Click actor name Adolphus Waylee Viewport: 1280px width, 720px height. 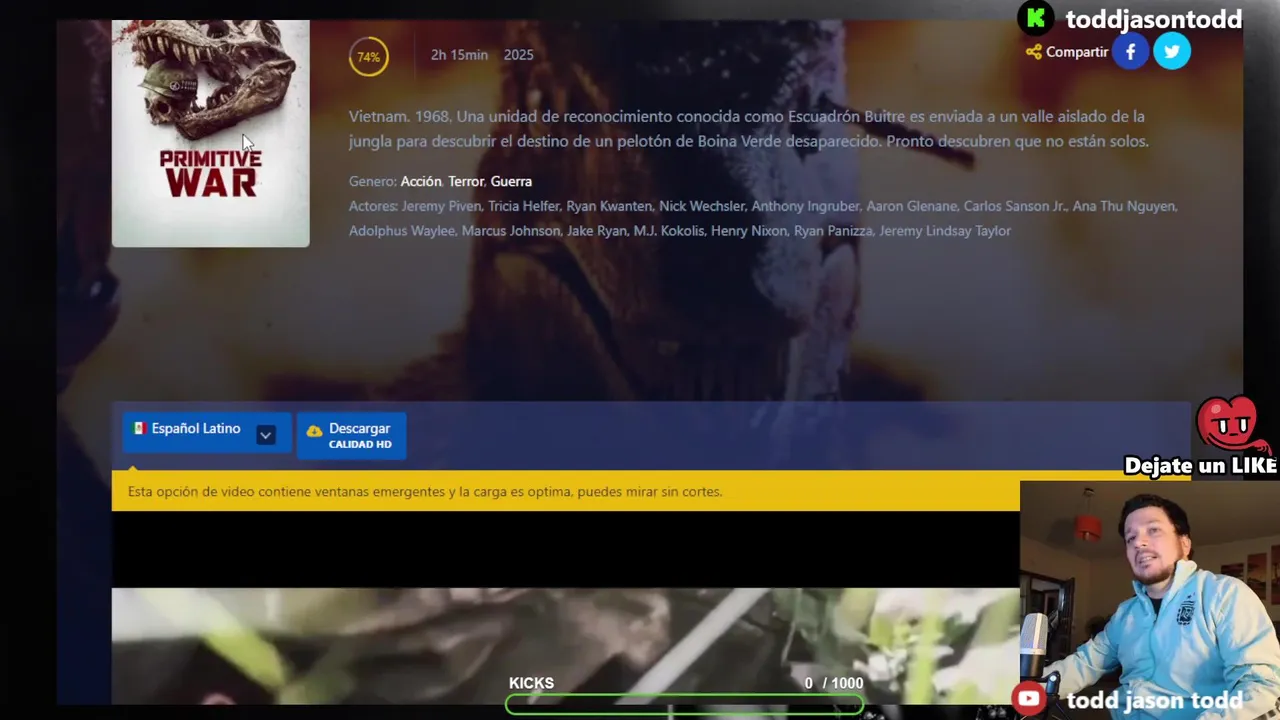402,231
